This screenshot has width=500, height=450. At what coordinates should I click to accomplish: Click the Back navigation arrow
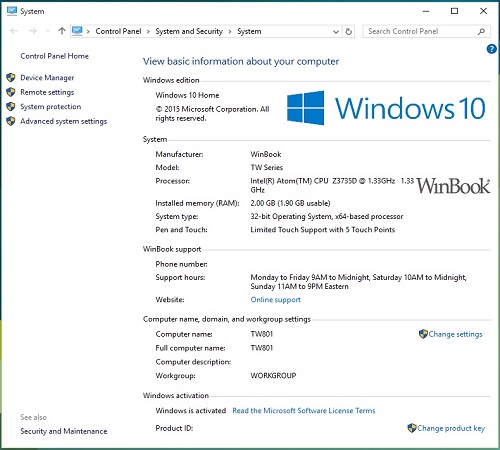(14, 31)
